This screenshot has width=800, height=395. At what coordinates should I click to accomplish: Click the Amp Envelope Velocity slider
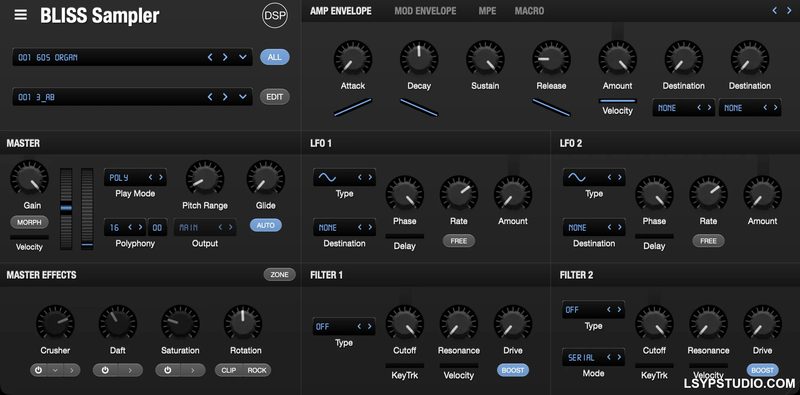618,101
